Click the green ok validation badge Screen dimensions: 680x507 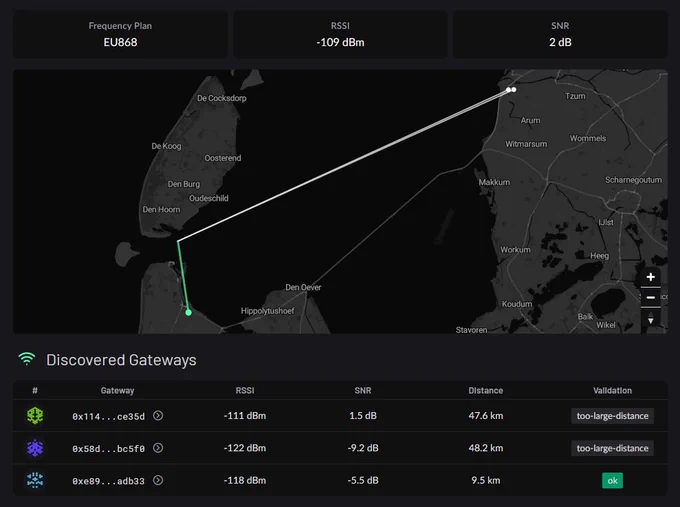[x=612, y=481]
